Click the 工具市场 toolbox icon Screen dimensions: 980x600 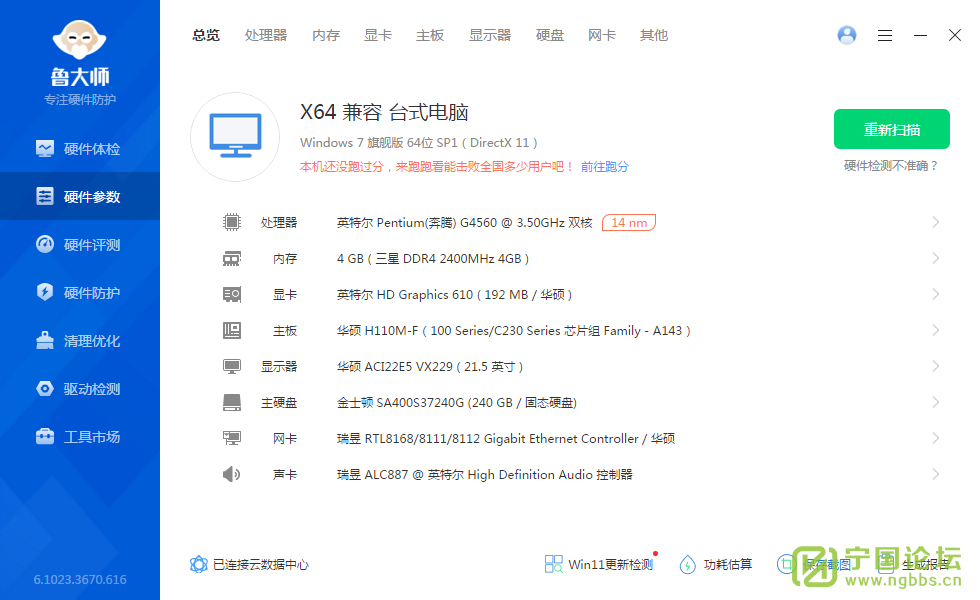pos(45,436)
